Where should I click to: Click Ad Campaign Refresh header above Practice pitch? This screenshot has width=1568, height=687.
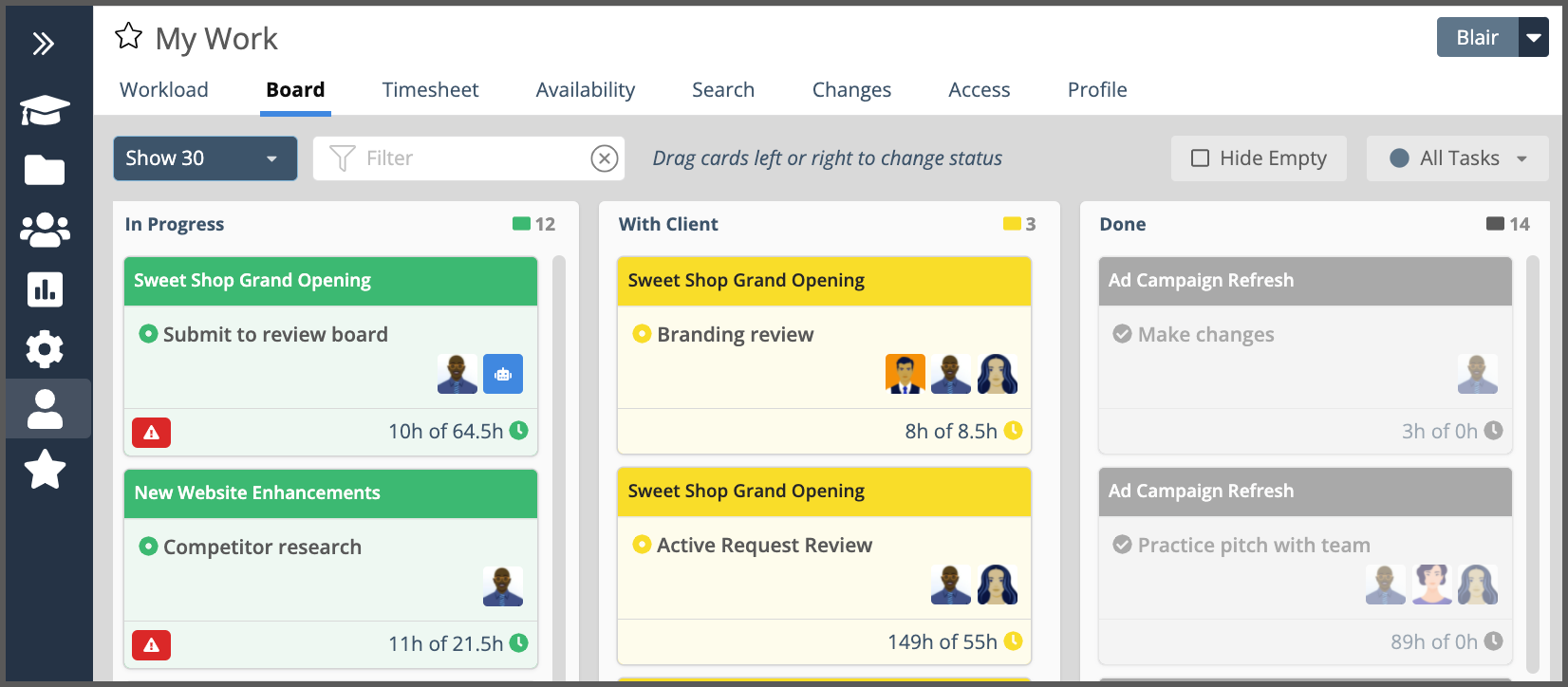click(1305, 492)
